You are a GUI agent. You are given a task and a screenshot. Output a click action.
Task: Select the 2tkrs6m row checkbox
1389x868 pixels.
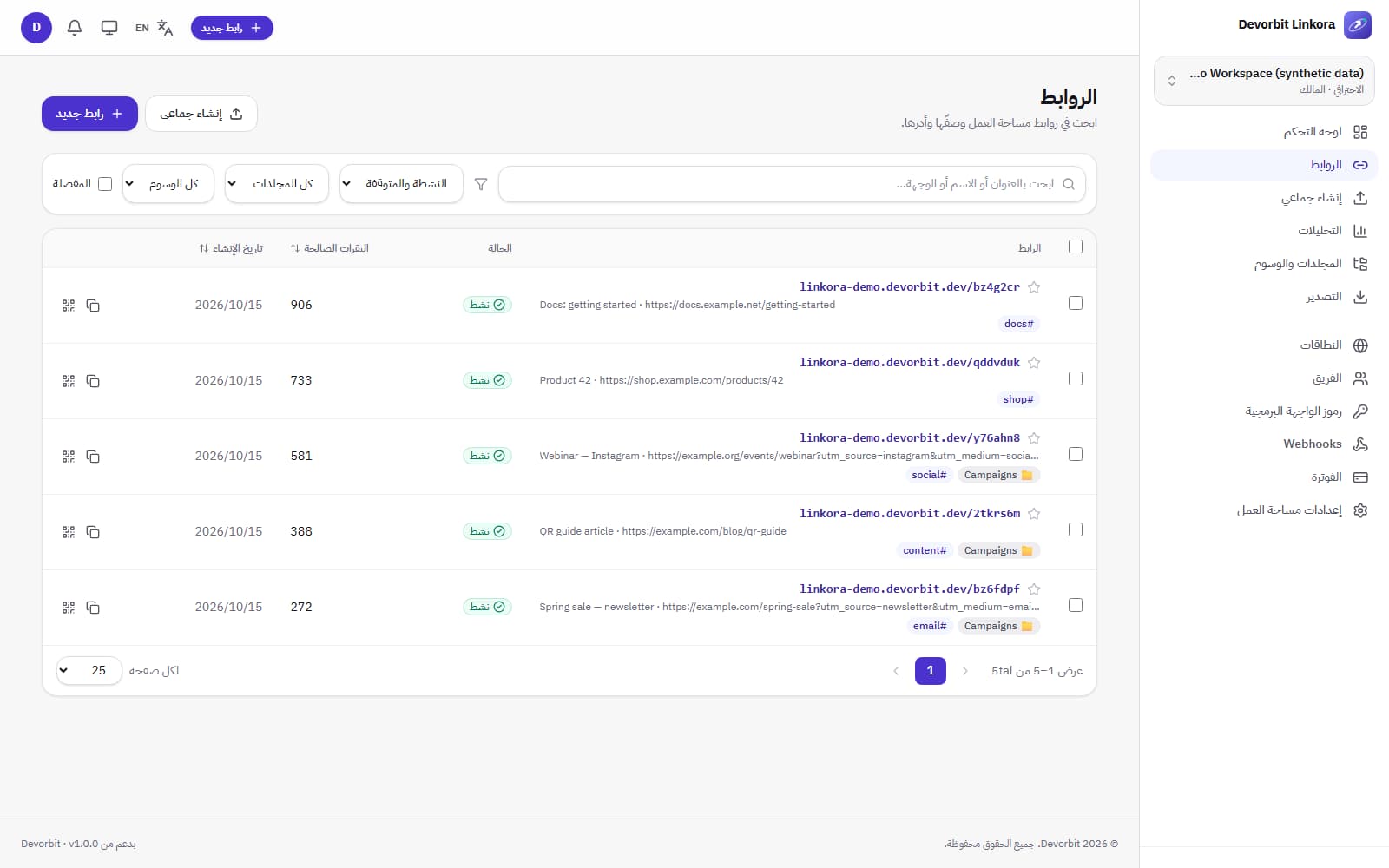point(1076,529)
